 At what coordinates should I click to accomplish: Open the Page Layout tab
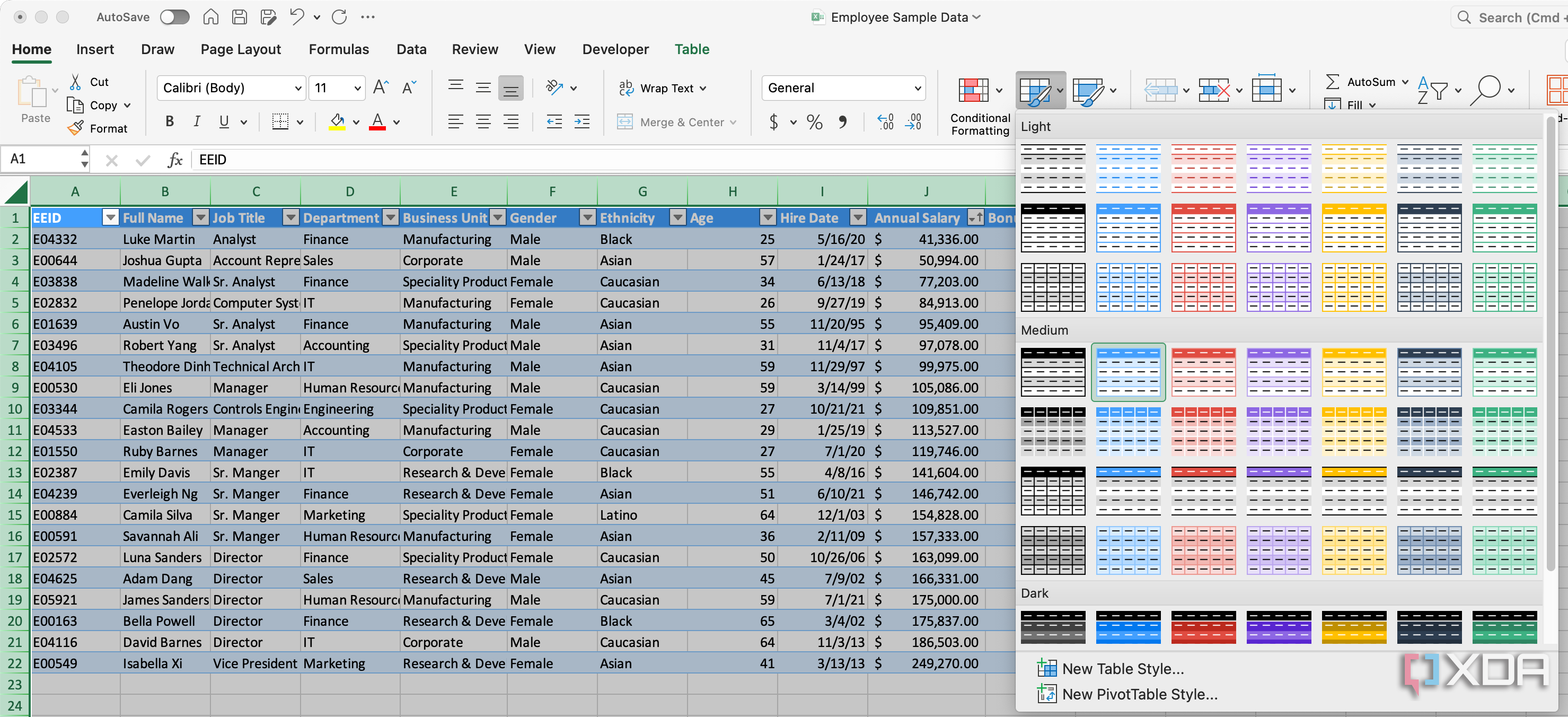click(241, 49)
